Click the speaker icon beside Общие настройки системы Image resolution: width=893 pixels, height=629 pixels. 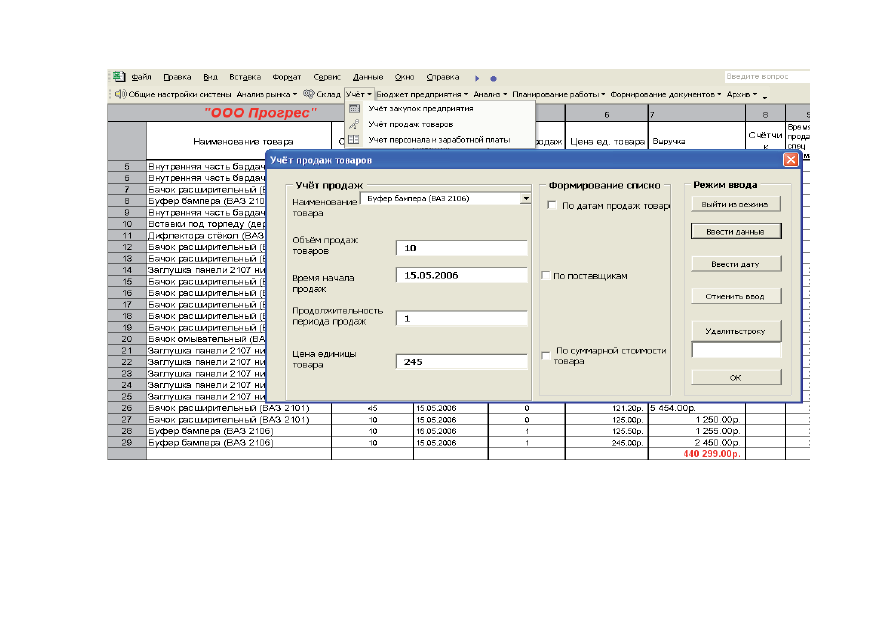120,94
